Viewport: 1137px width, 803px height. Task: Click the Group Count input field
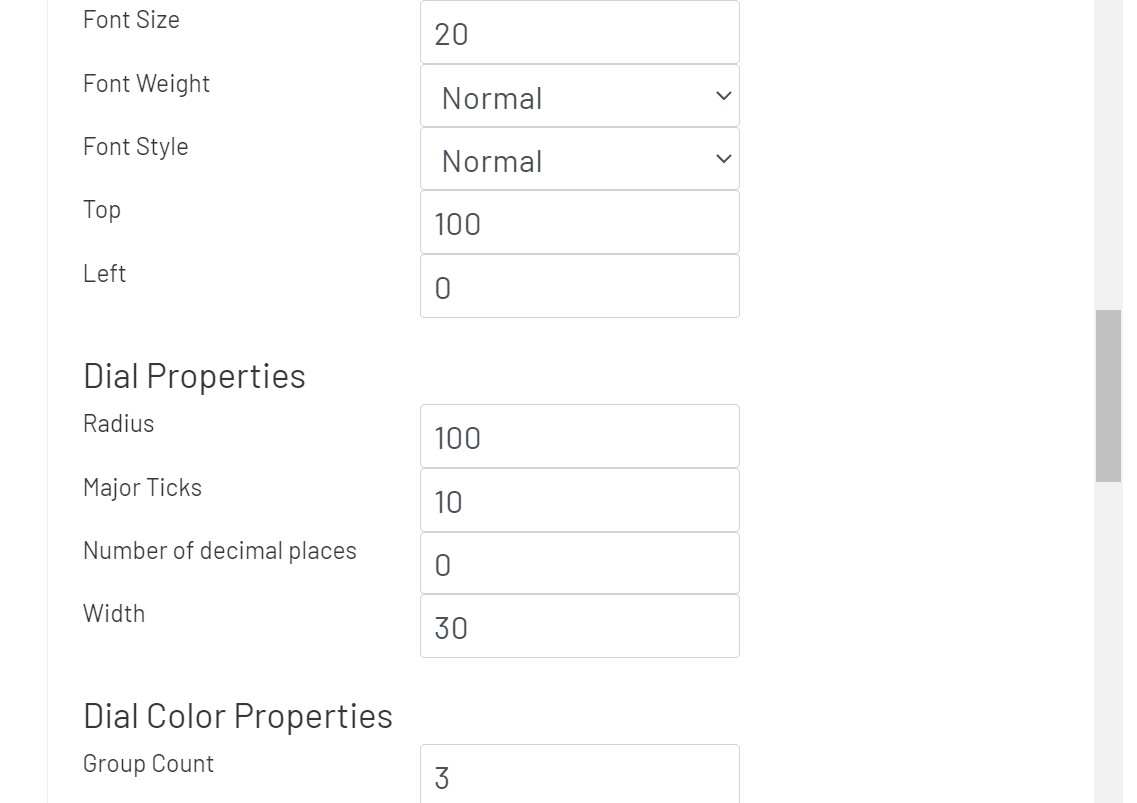(x=579, y=776)
